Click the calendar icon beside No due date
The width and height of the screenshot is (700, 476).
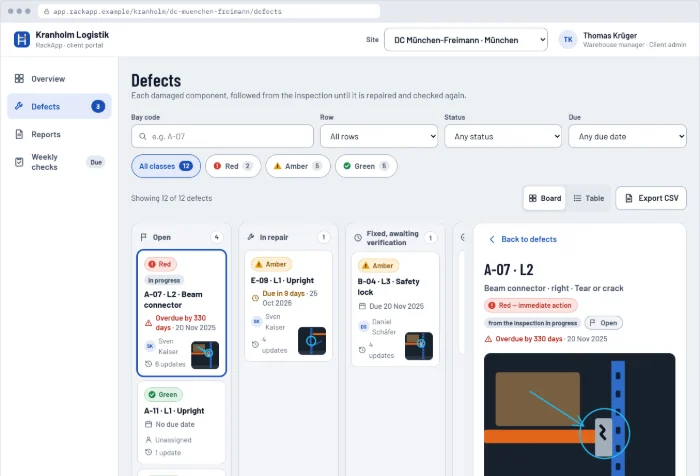click(x=148, y=424)
